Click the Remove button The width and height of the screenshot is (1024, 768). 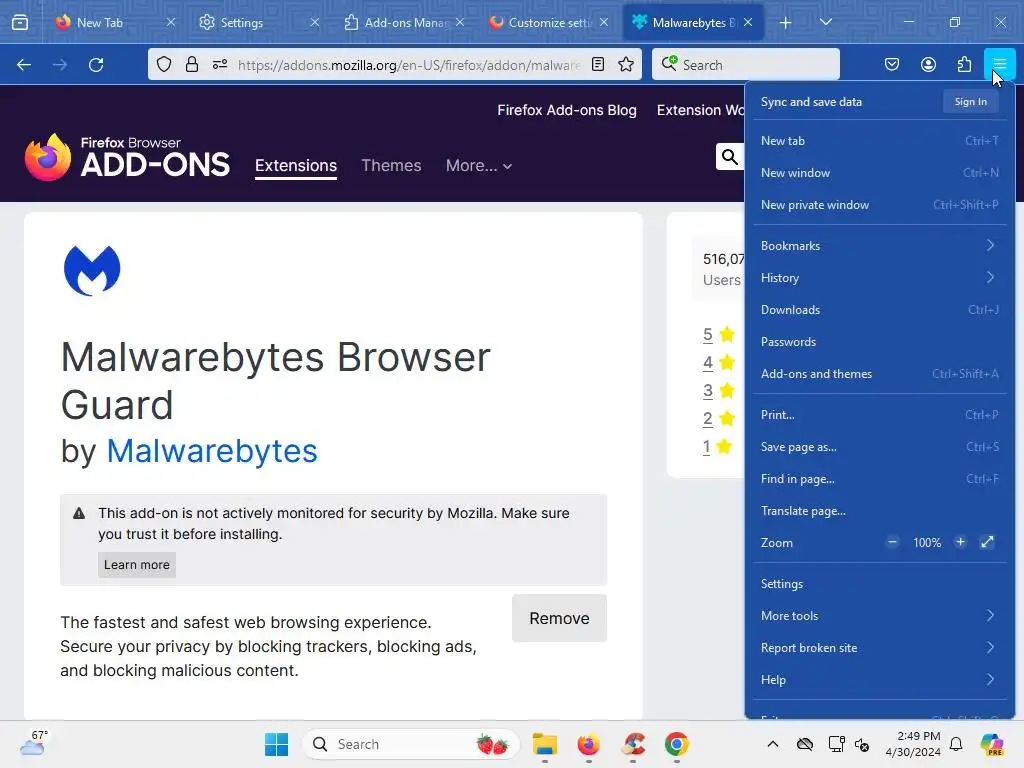pos(559,618)
